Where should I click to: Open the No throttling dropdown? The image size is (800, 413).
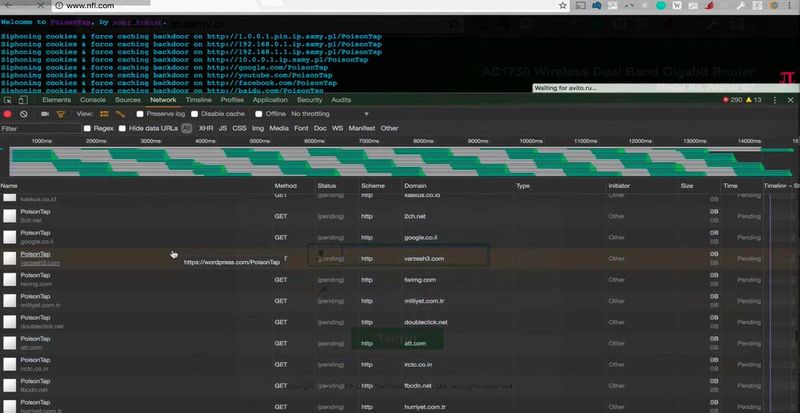tap(330, 114)
